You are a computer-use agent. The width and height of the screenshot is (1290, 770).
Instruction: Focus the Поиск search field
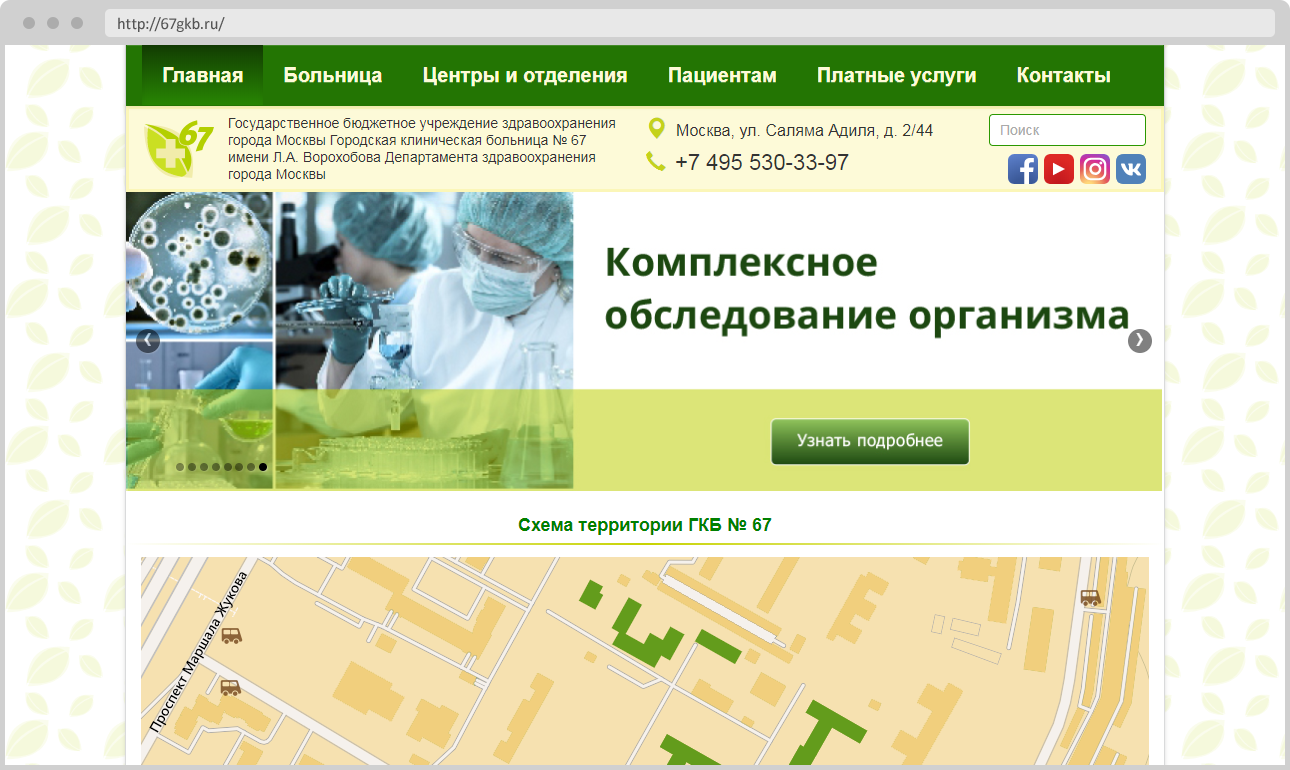pyautogui.click(x=1067, y=130)
